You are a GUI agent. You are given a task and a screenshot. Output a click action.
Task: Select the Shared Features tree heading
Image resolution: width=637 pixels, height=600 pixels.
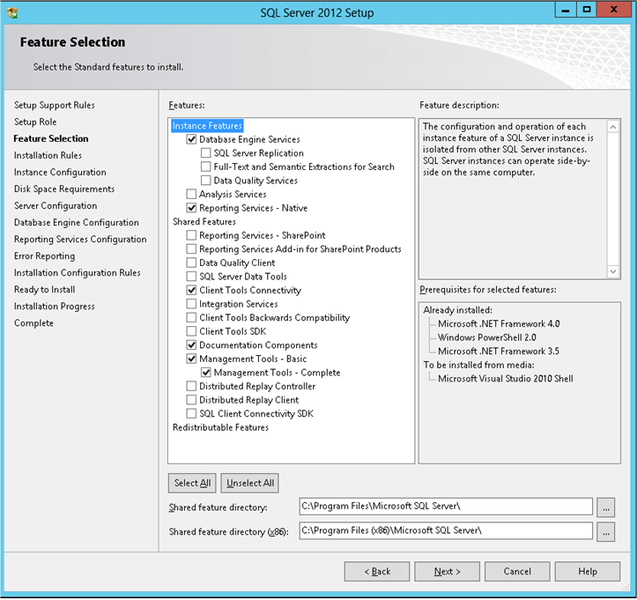coord(204,222)
